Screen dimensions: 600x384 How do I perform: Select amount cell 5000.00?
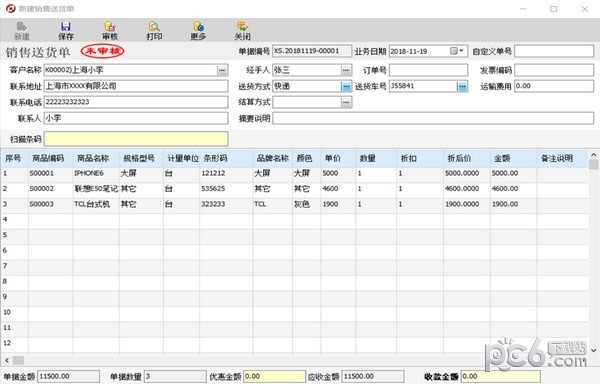pos(513,174)
